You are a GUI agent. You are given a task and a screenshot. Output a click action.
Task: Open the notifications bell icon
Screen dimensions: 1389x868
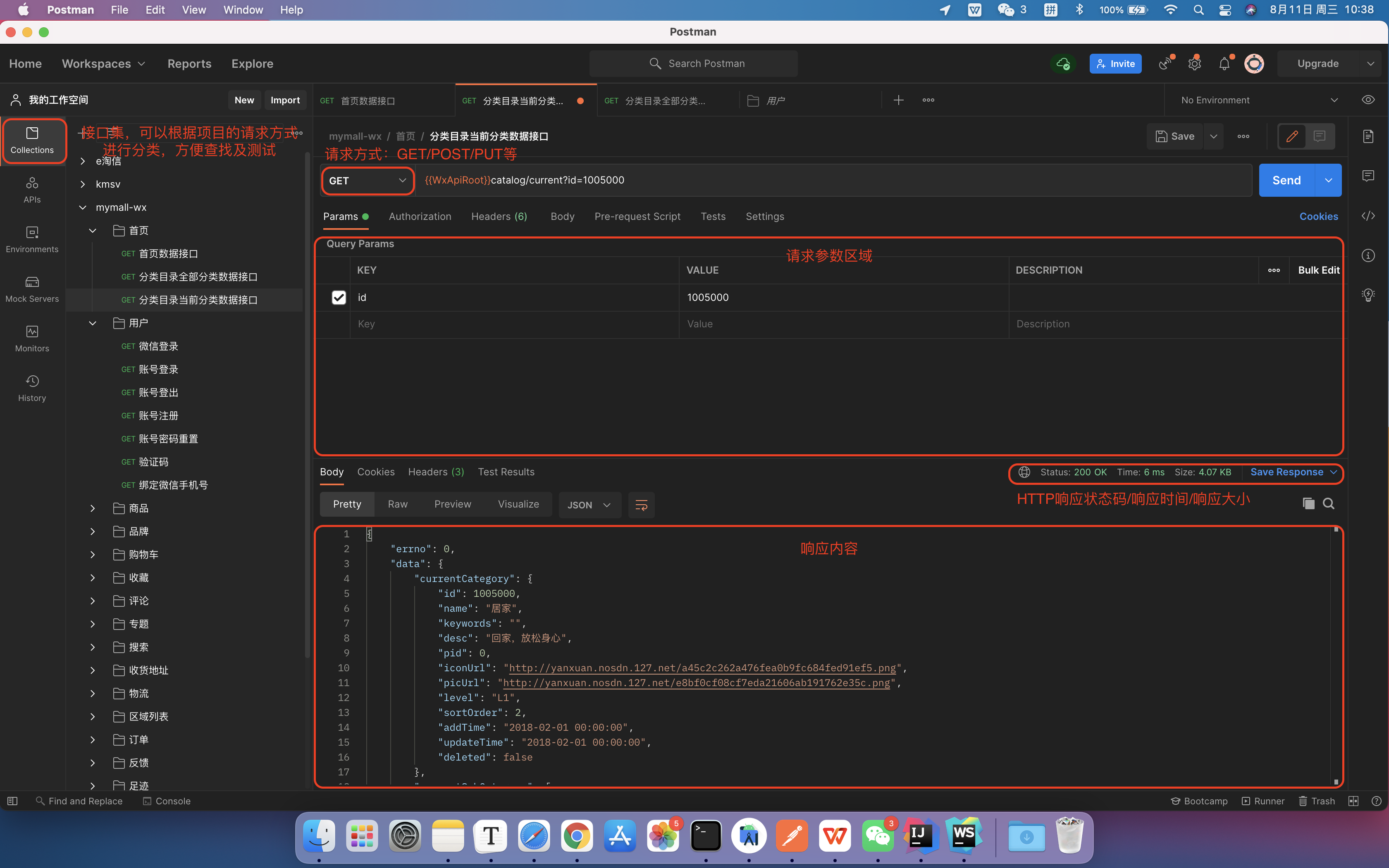pos(1224,64)
